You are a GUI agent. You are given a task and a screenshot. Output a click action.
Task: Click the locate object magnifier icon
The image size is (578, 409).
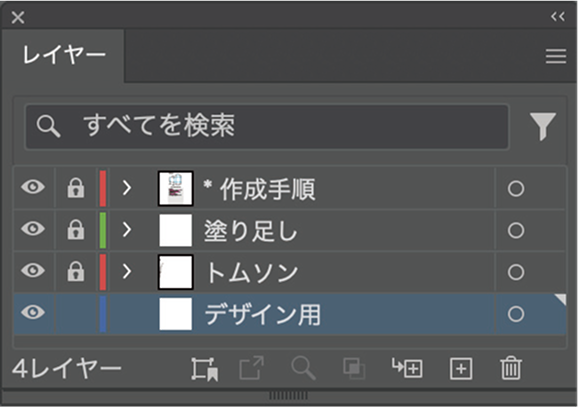[x=303, y=368]
